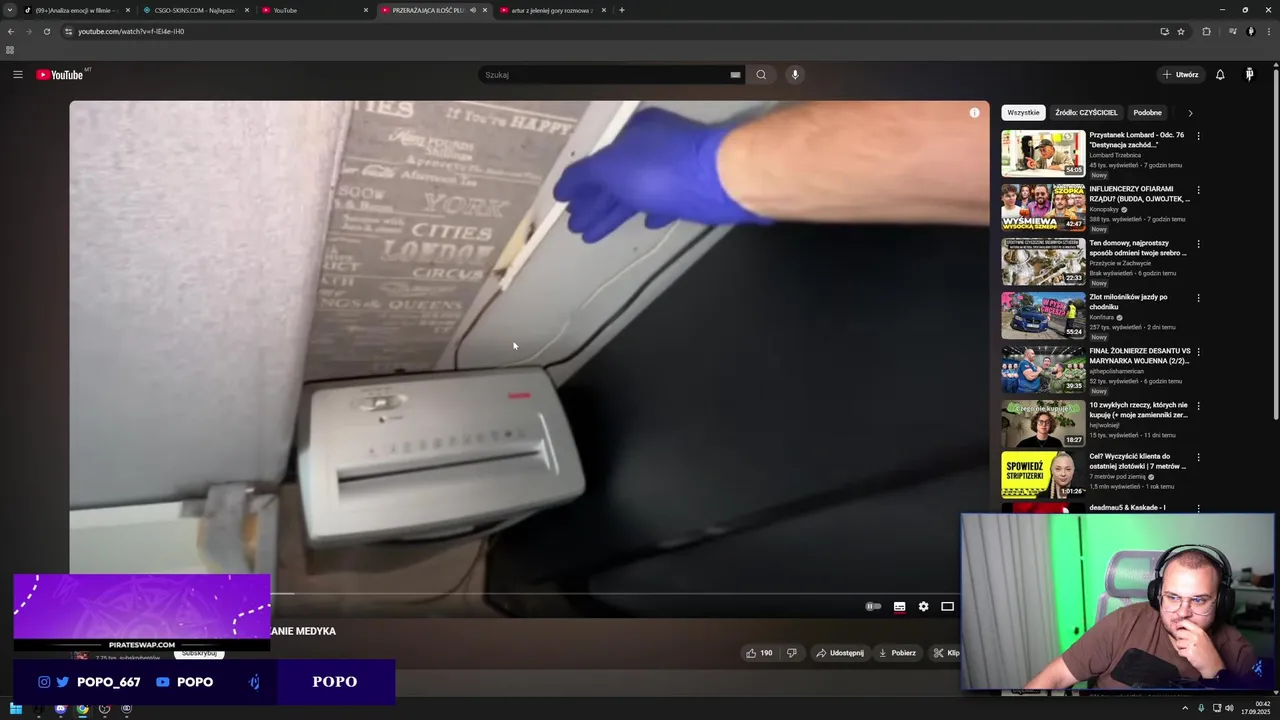Select the Źródło: CZYŚCICIEL chip
The width and height of the screenshot is (1280, 720).
click(1086, 113)
